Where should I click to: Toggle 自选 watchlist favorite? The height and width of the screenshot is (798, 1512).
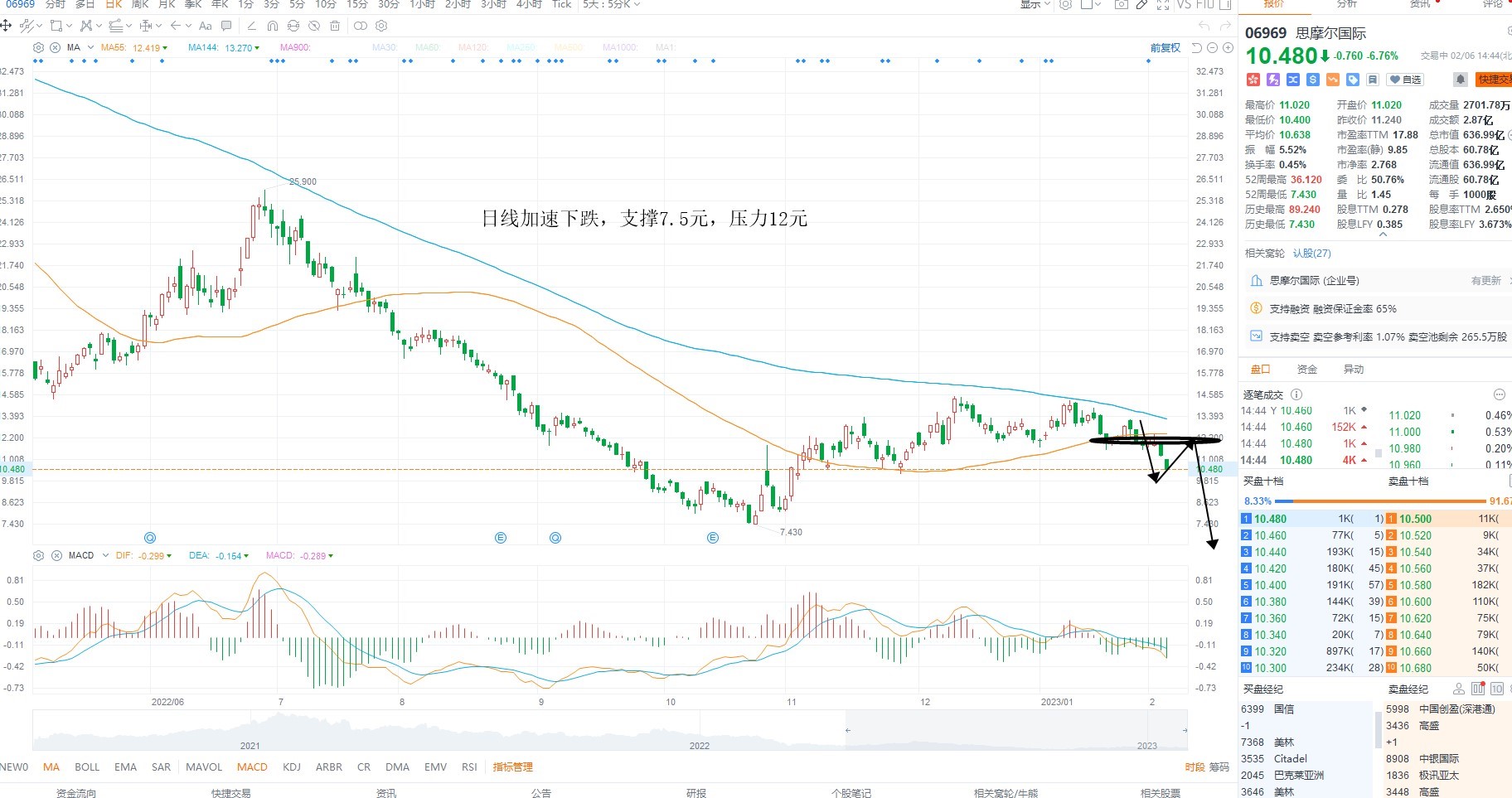(1406, 80)
